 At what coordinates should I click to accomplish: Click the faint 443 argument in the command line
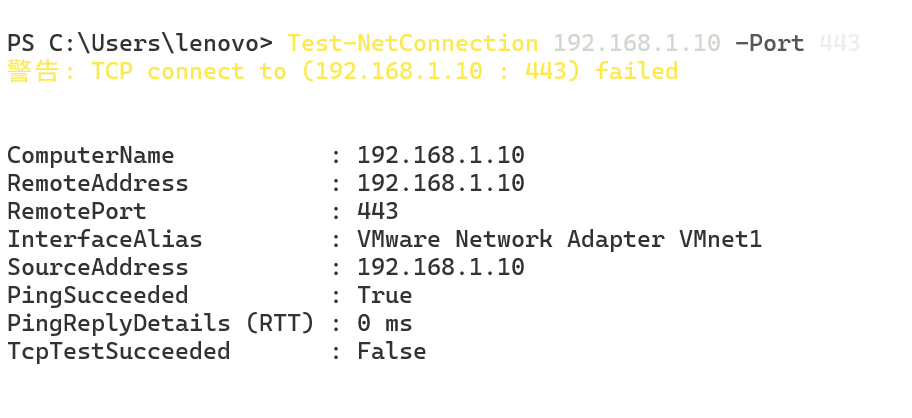click(839, 44)
